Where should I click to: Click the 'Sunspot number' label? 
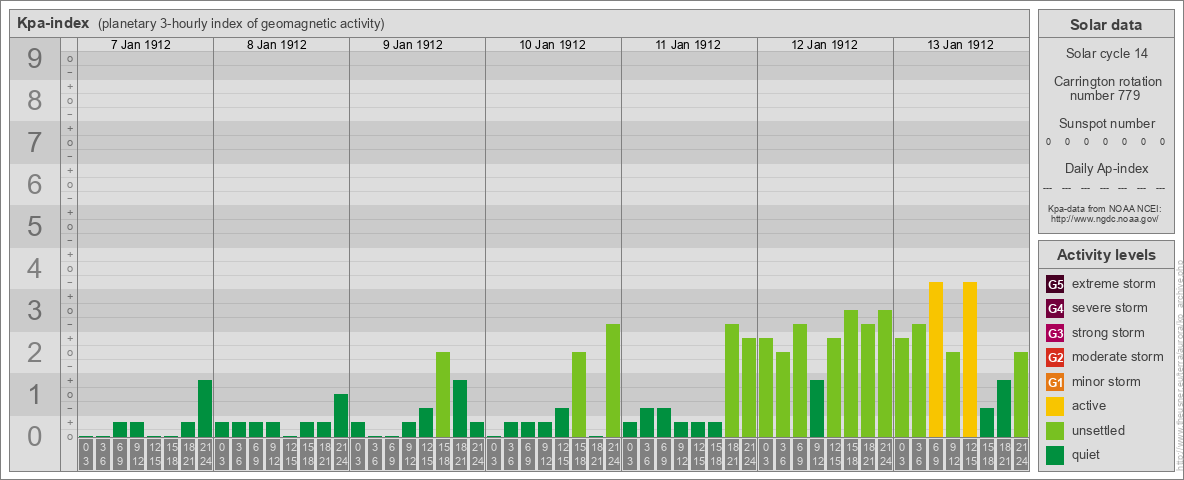click(1107, 124)
